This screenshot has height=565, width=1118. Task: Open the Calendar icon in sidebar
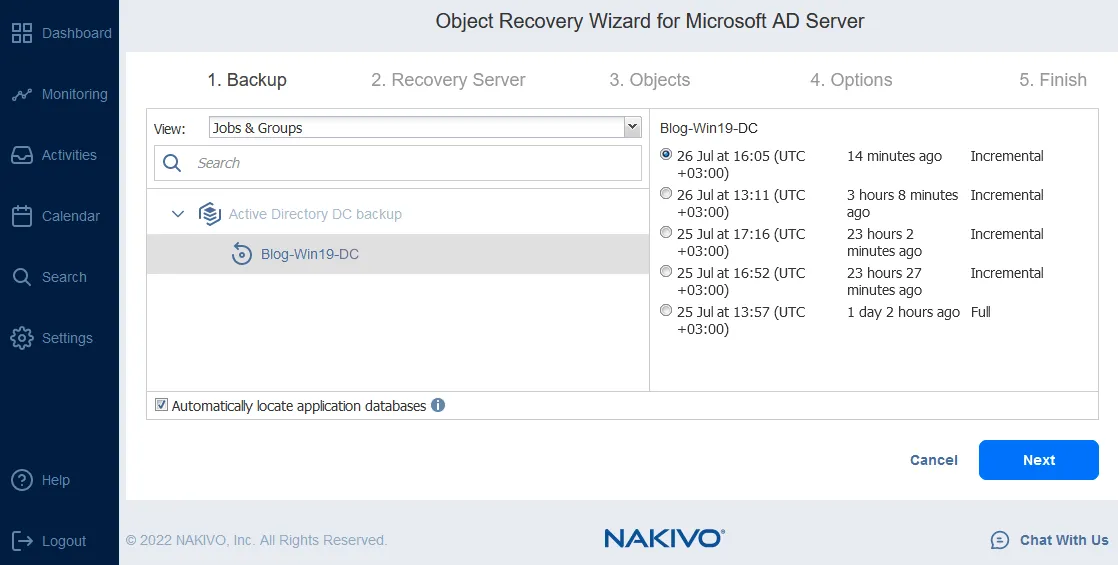22,216
